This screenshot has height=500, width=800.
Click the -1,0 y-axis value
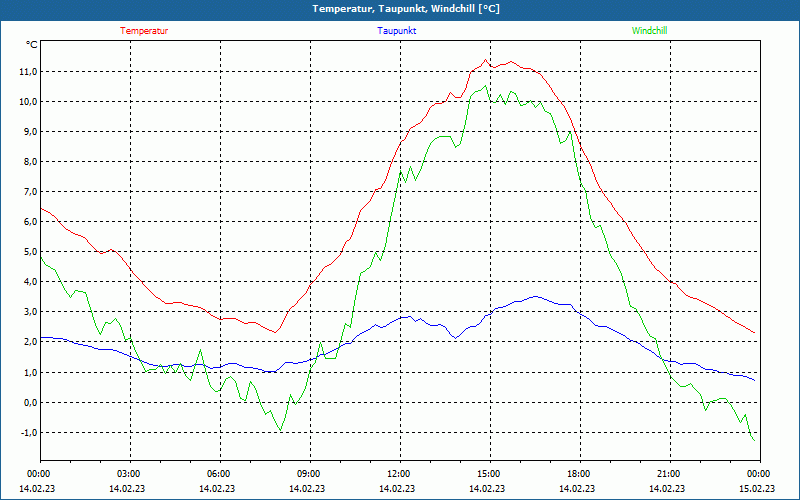(29, 433)
